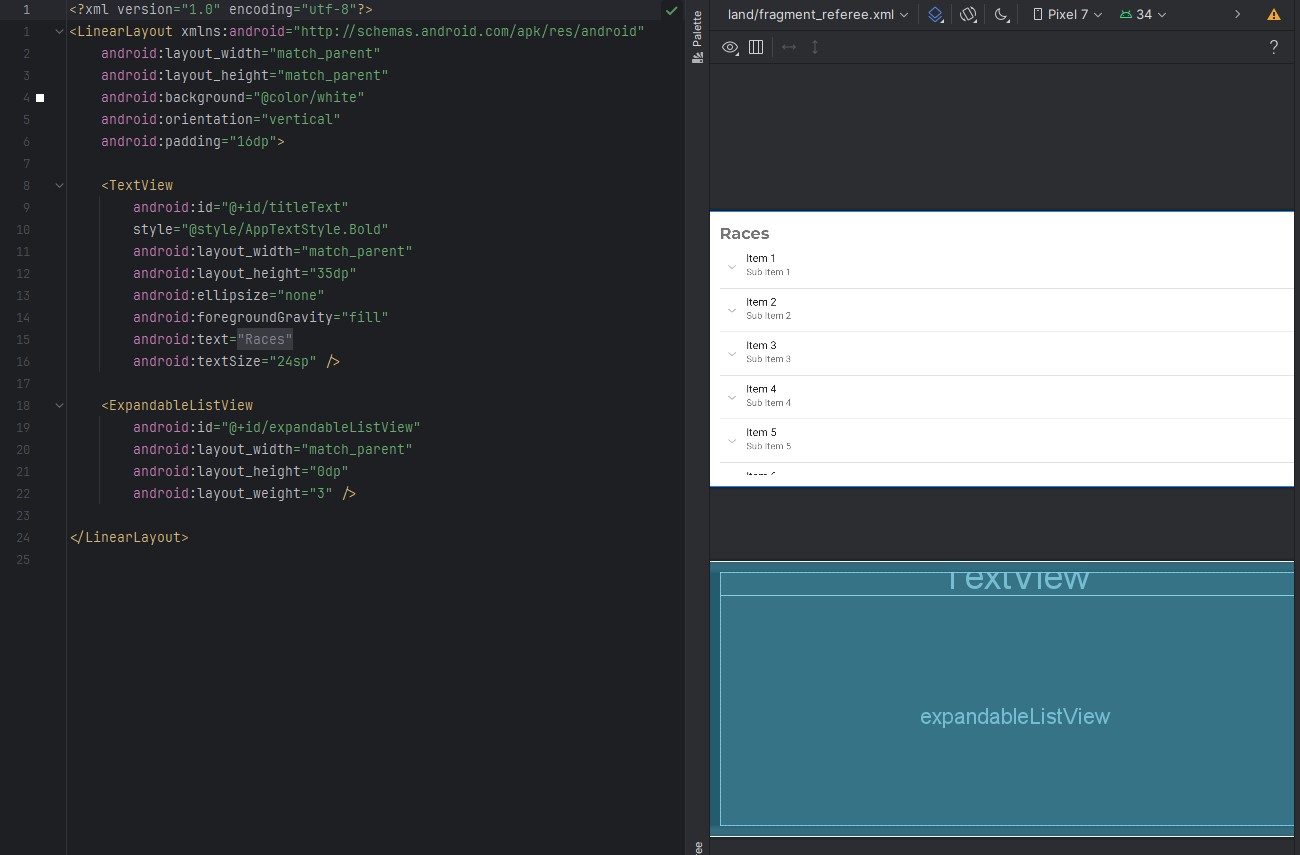Image resolution: width=1300 pixels, height=855 pixels.
Task: Expand the Item 1 row chevron in preview
Action: coord(732,266)
